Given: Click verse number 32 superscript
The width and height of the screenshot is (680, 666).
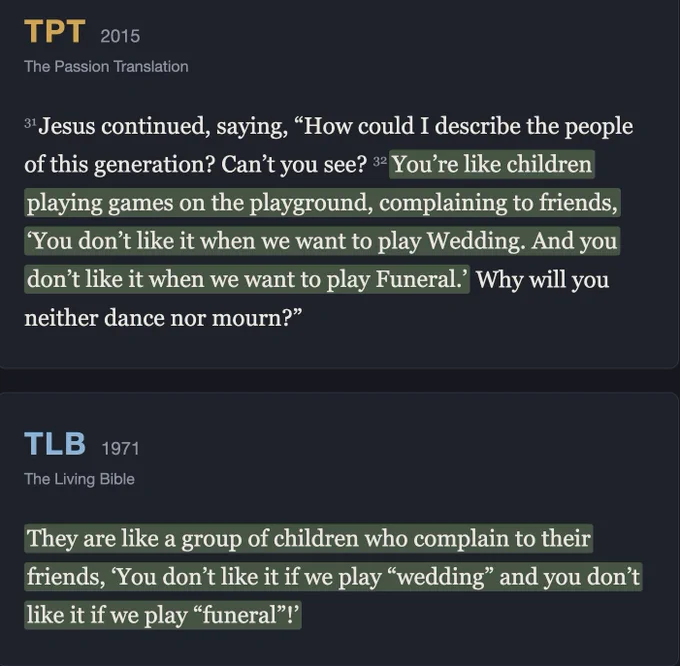Looking at the screenshot, I should click(380, 161).
